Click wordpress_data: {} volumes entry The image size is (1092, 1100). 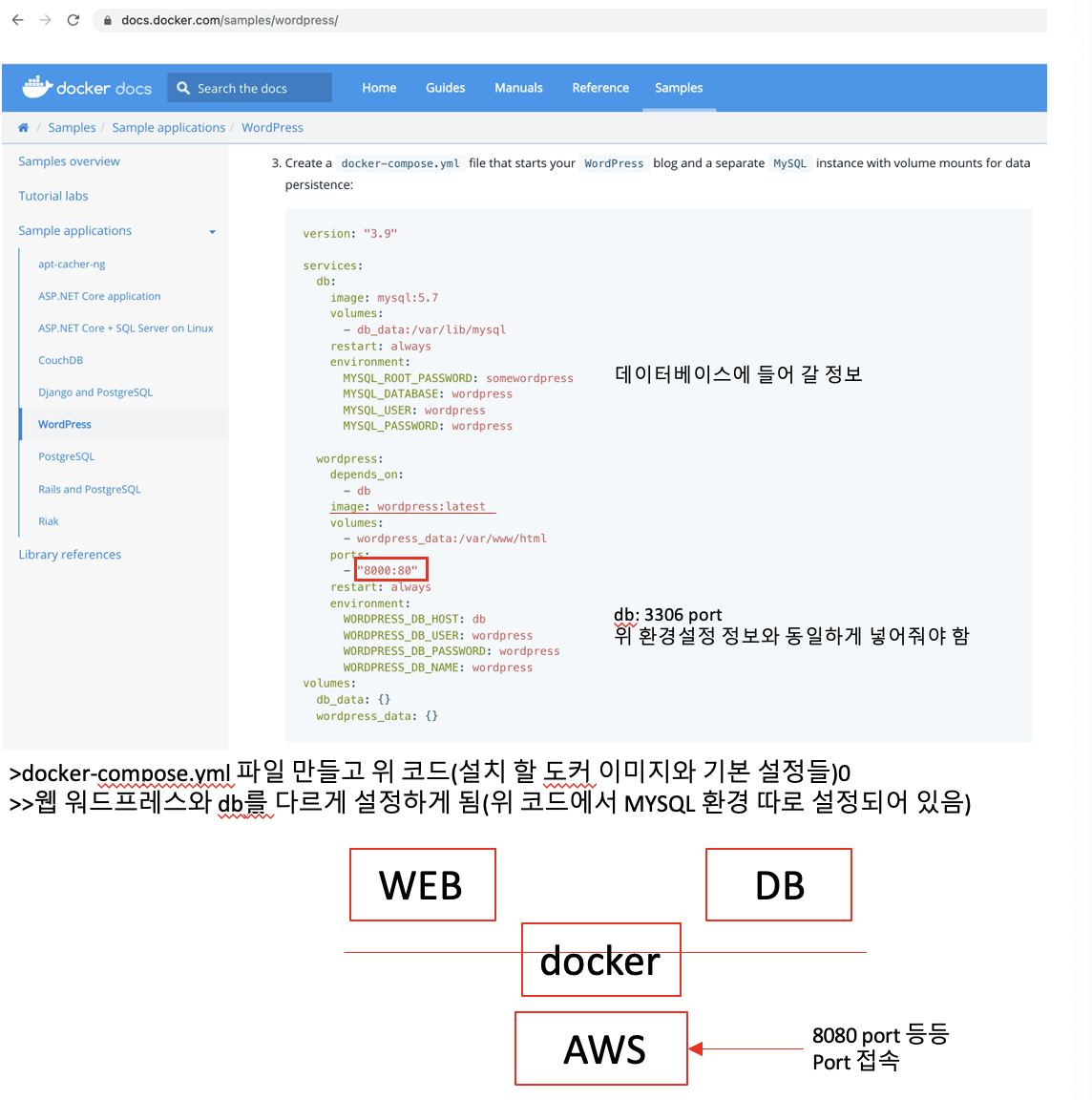pyautogui.click(x=377, y=716)
